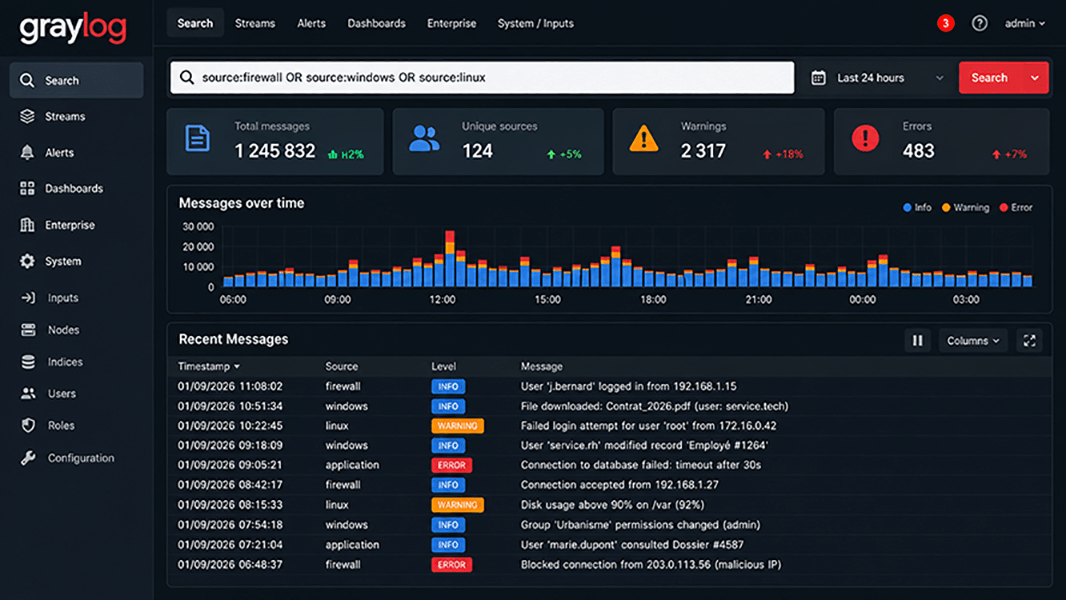This screenshot has width=1066, height=600.
Task: Click the Graylog logo
Action: [73, 28]
